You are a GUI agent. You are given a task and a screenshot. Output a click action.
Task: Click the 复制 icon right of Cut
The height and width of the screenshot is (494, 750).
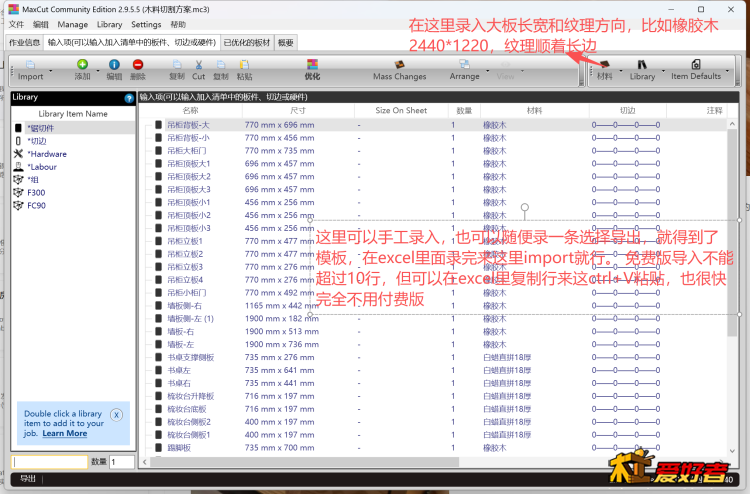point(221,64)
